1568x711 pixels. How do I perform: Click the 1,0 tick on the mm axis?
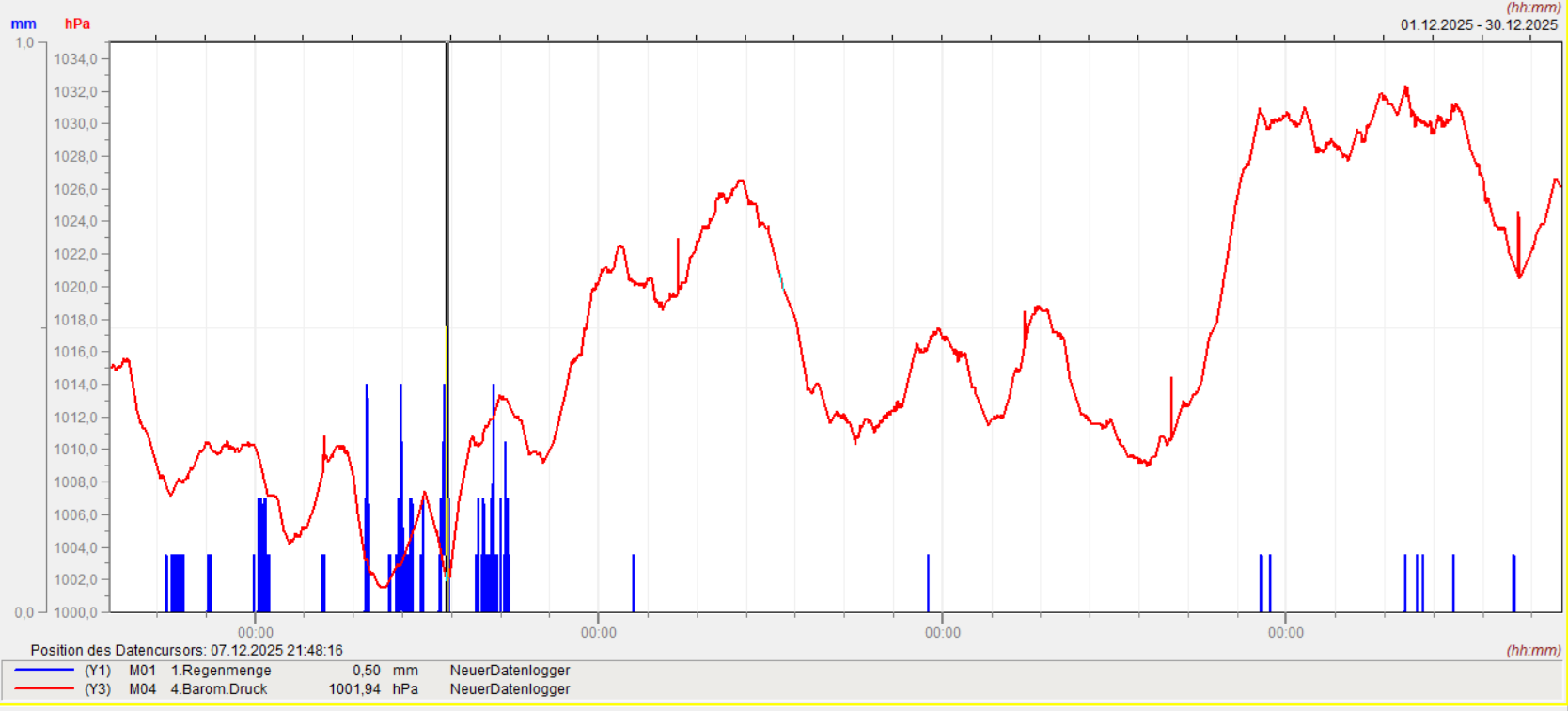(x=24, y=42)
